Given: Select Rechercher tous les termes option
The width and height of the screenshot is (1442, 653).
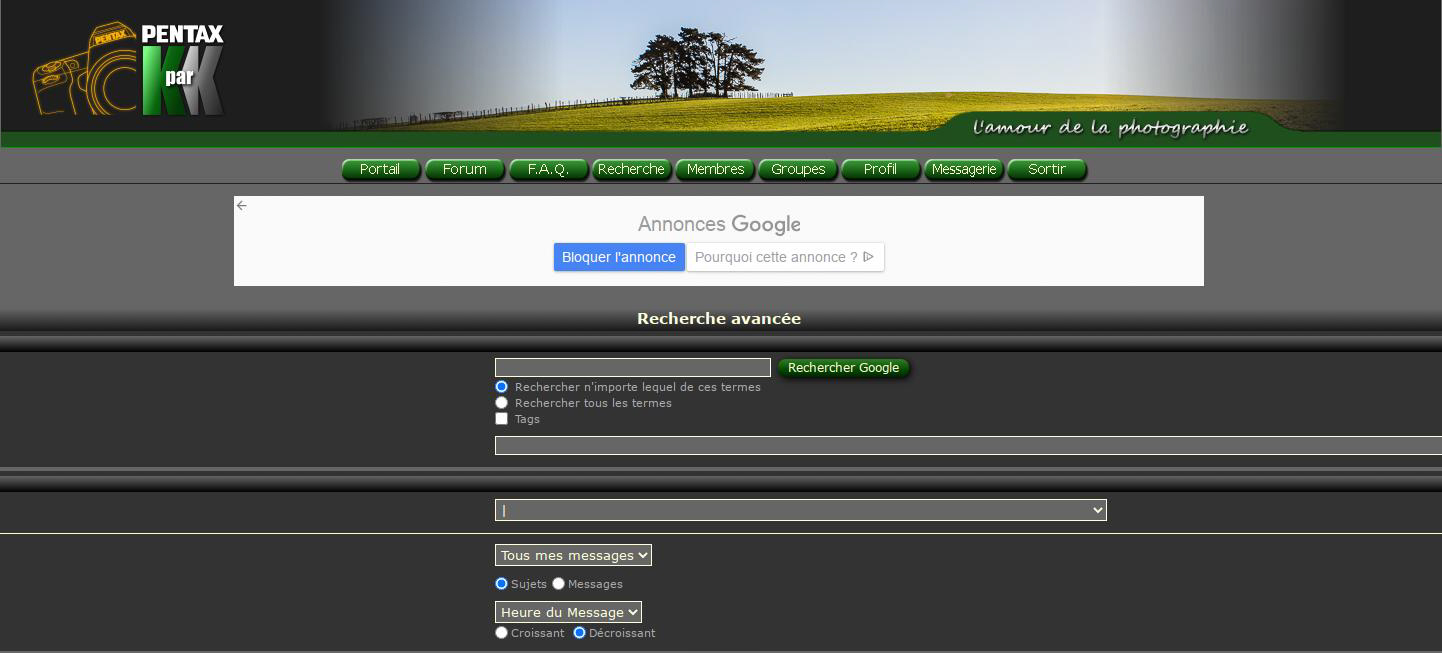Looking at the screenshot, I should click(502, 403).
